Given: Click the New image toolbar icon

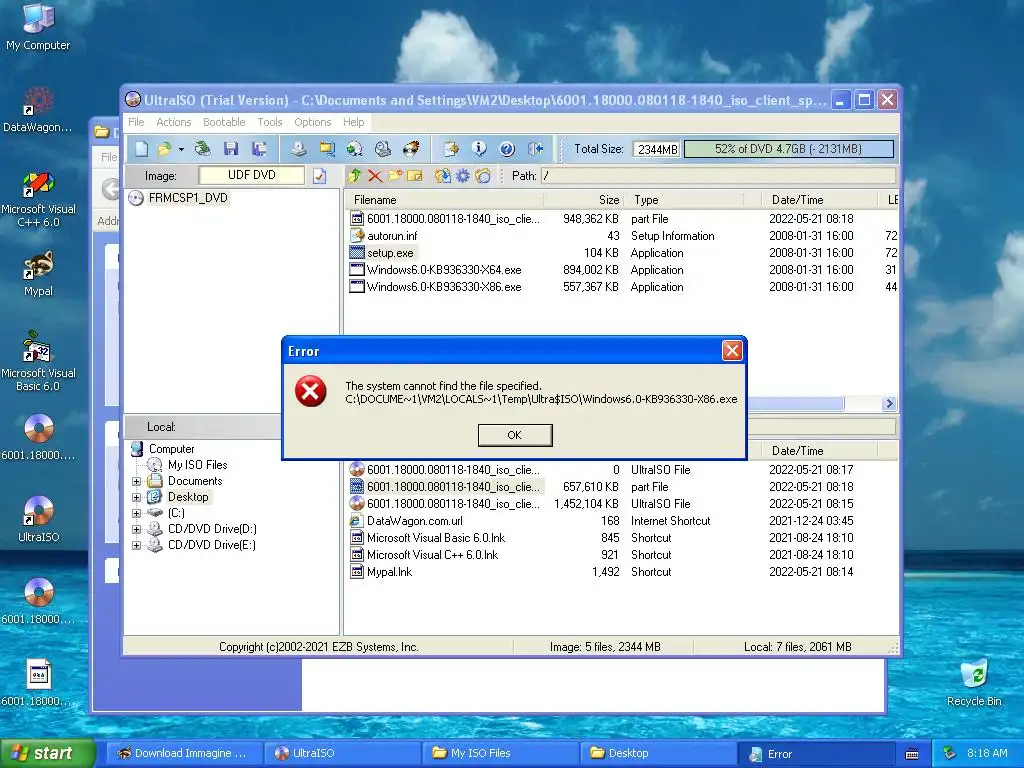Looking at the screenshot, I should coord(142,149).
